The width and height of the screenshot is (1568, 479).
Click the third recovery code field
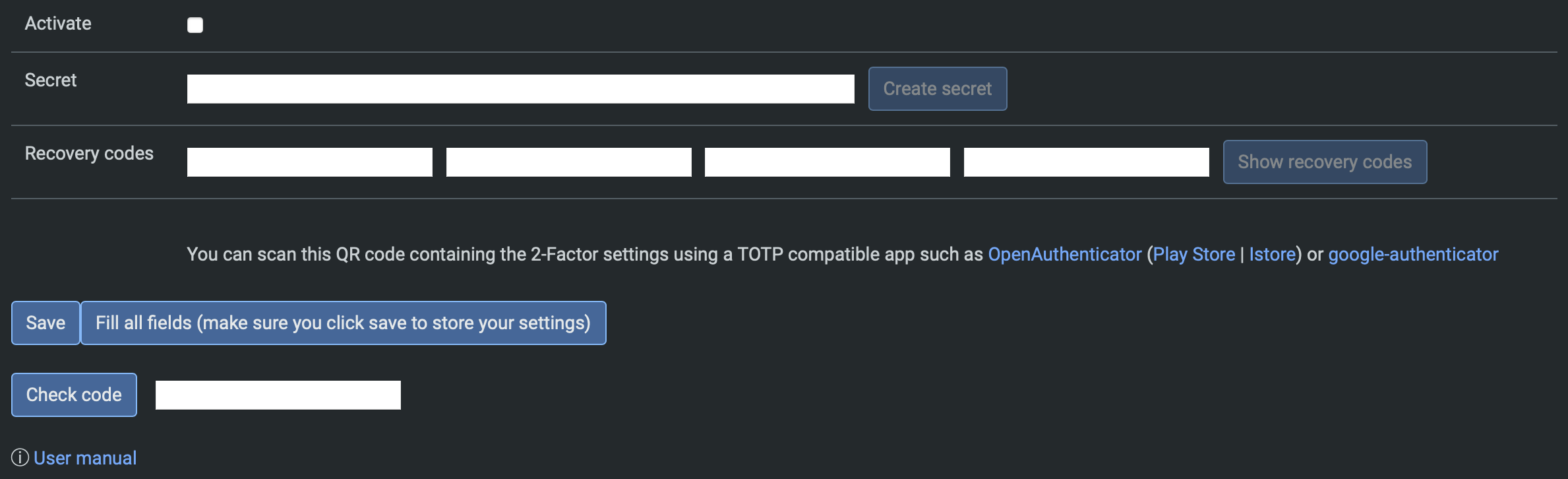(x=827, y=162)
